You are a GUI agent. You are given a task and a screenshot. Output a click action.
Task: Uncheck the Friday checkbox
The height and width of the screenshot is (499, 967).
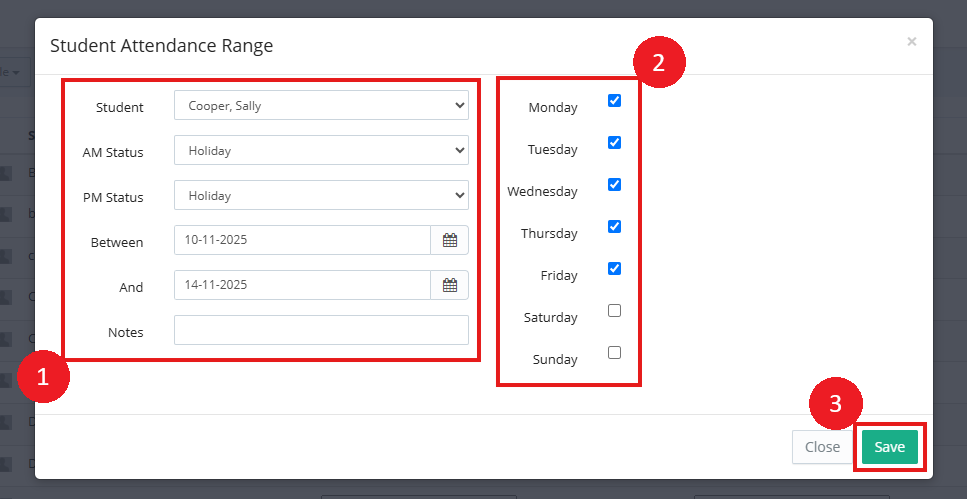pos(614,269)
